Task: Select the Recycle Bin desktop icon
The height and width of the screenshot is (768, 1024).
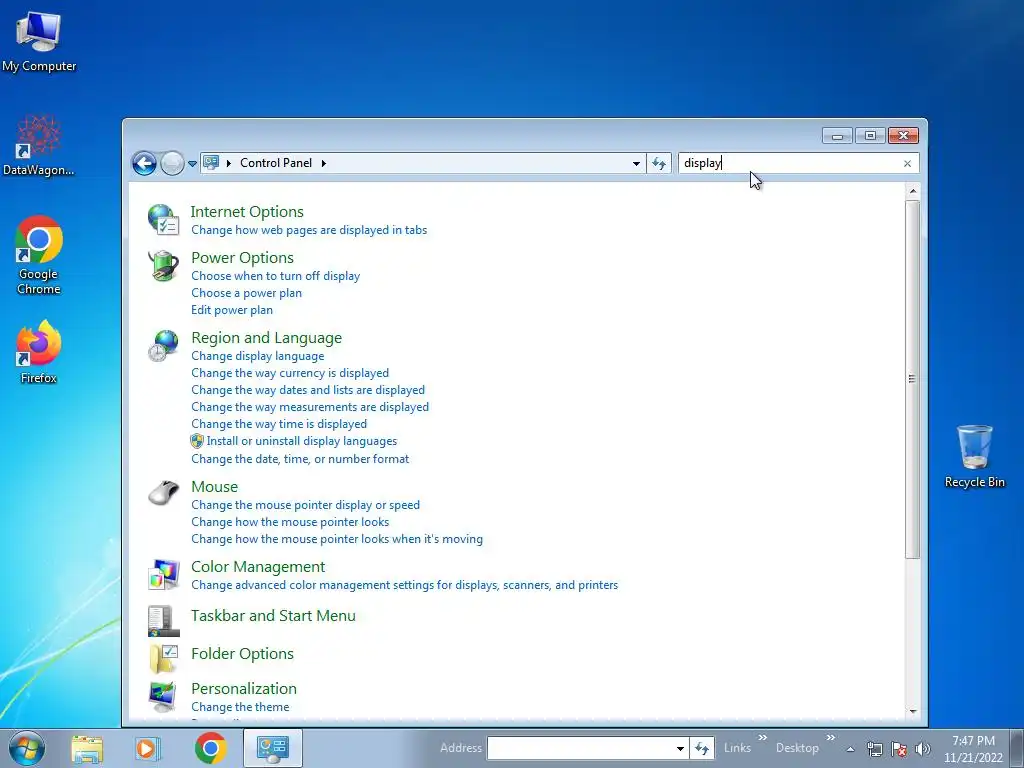Action: (x=974, y=456)
